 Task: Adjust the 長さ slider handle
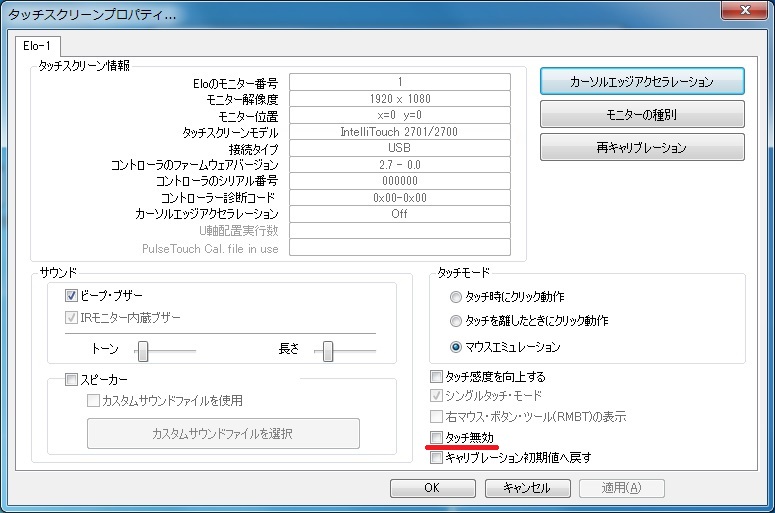point(327,350)
